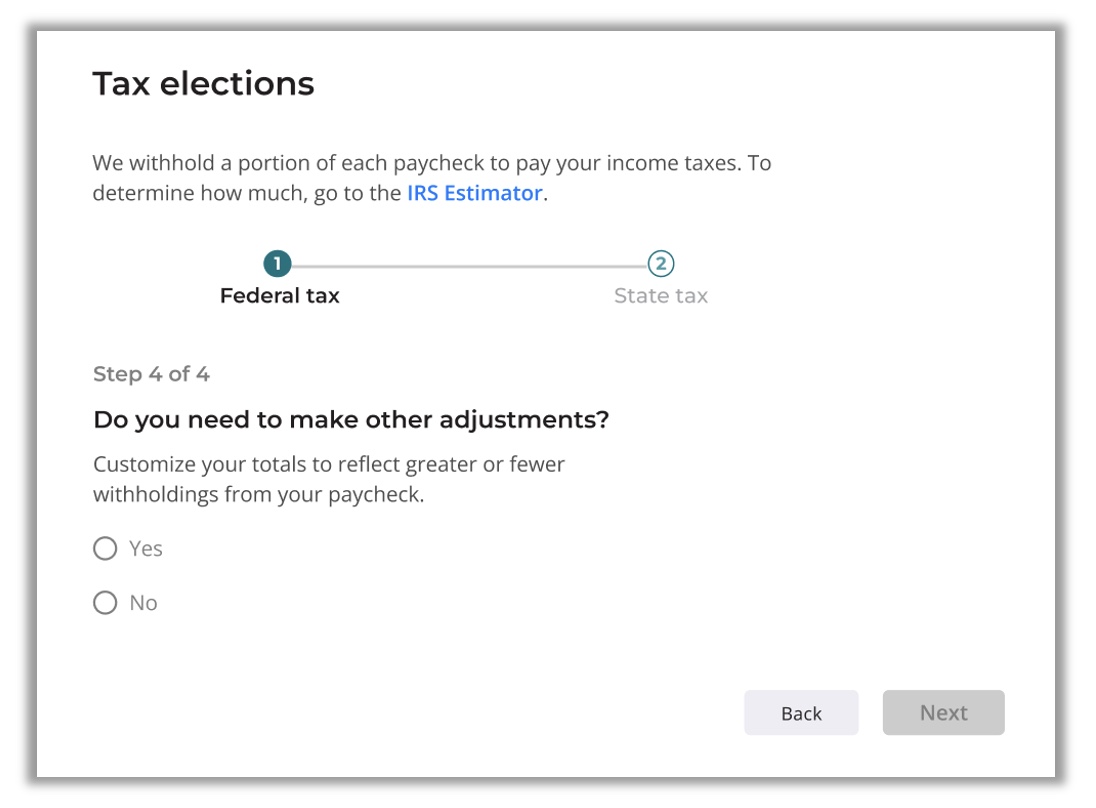Click the "Yes" option label text
This screenshot has height=808, width=1096.
click(x=146, y=549)
